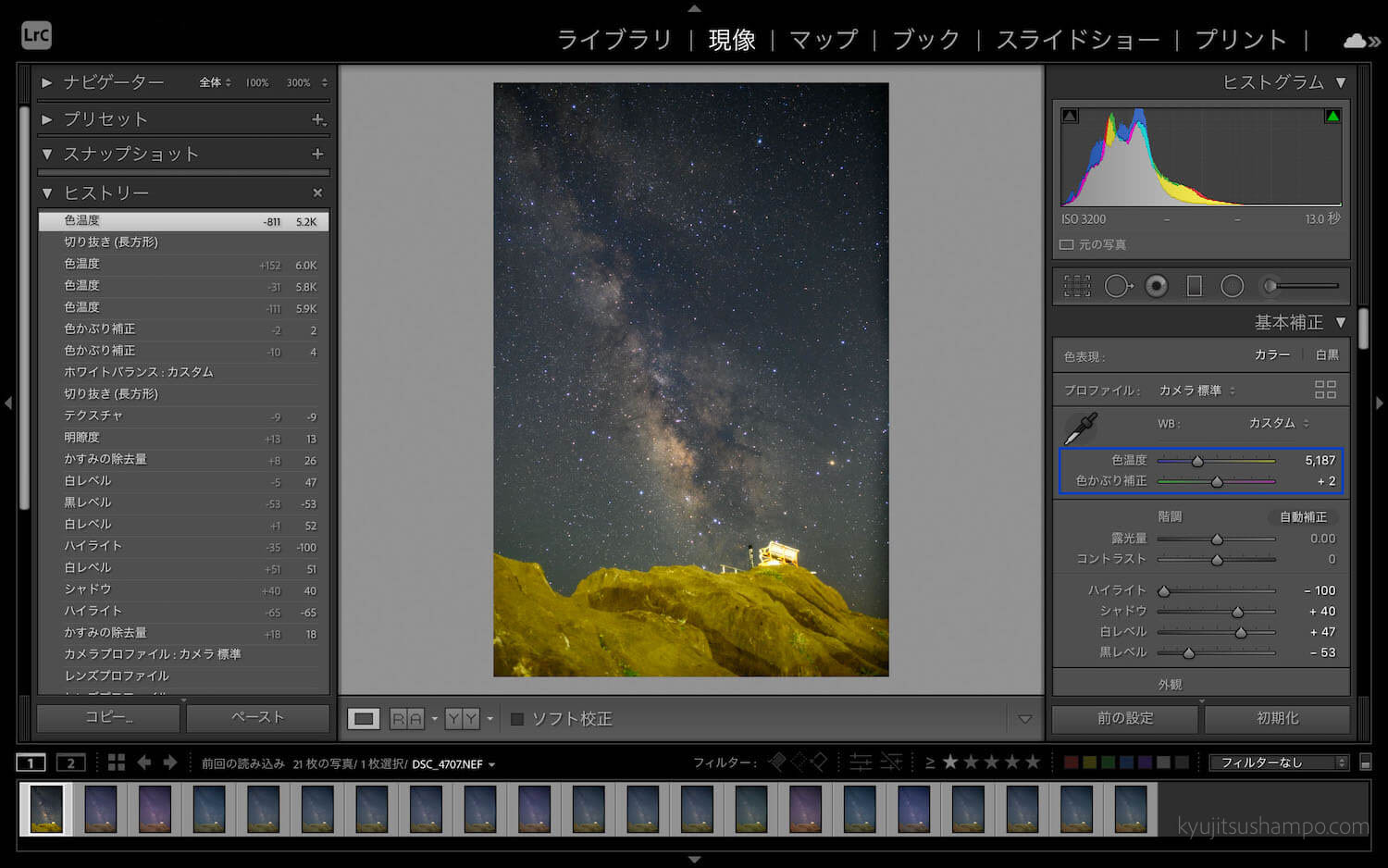This screenshot has height=868, width=1388.
Task: Toggle highlight clipping indicator in histogram
Action: (x=1332, y=116)
